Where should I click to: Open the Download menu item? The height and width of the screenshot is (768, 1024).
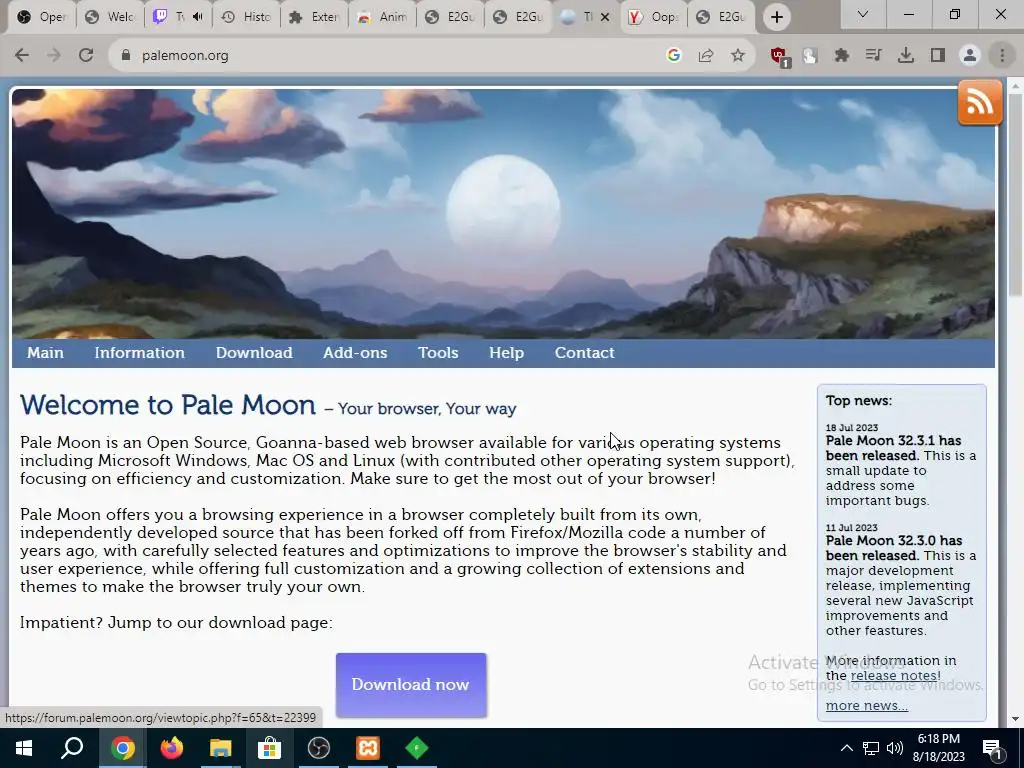coord(254,353)
